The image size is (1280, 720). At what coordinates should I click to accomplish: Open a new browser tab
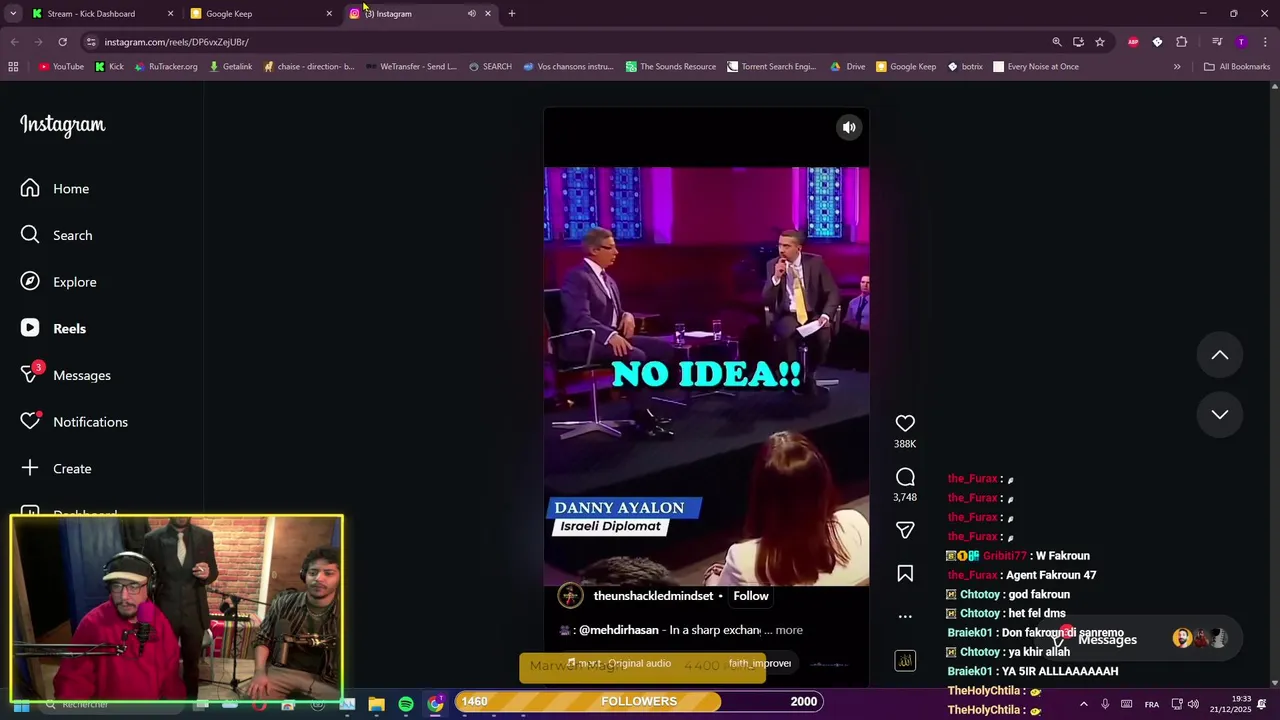click(512, 13)
